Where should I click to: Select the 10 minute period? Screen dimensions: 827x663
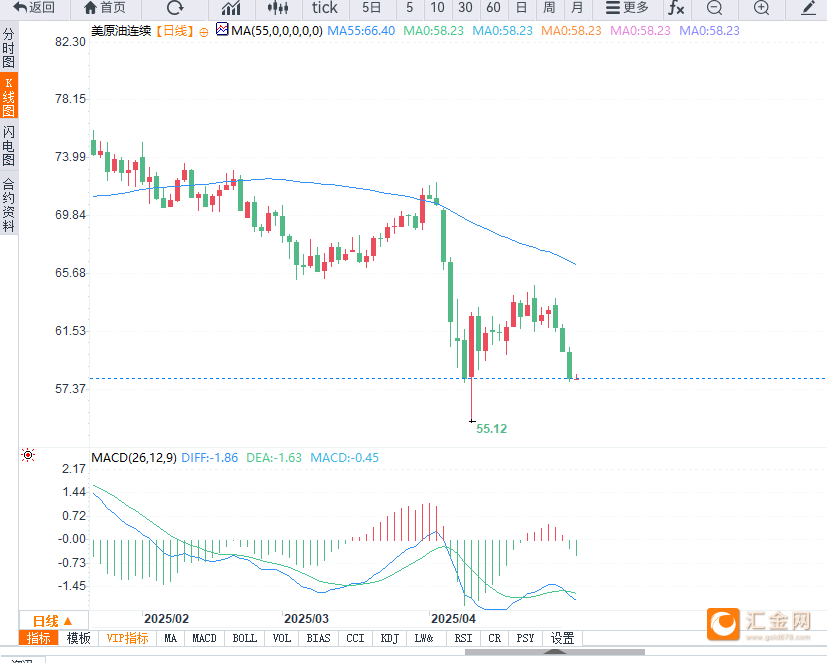click(437, 8)
